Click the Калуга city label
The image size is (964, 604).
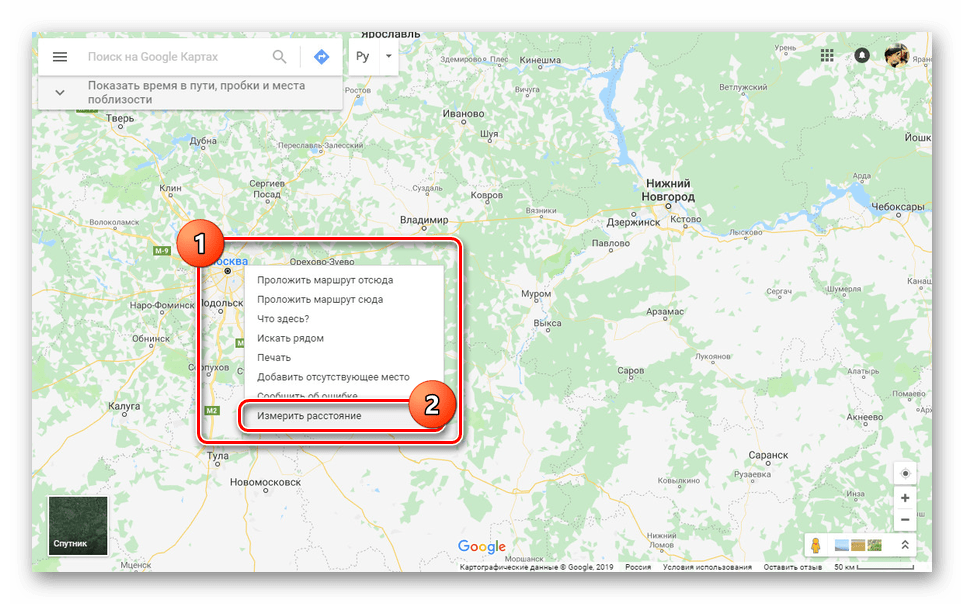pos(124,406)
